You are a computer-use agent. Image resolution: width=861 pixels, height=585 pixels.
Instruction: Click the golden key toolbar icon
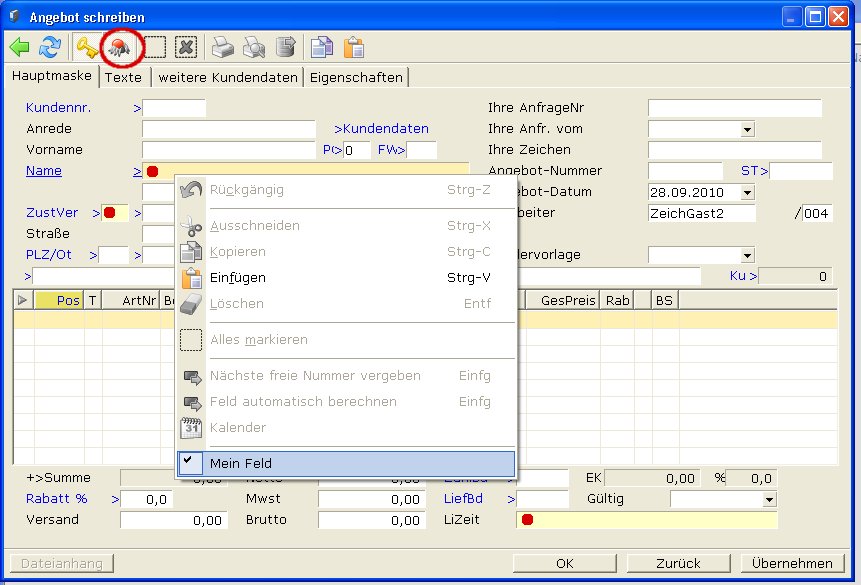pos(87,47)
